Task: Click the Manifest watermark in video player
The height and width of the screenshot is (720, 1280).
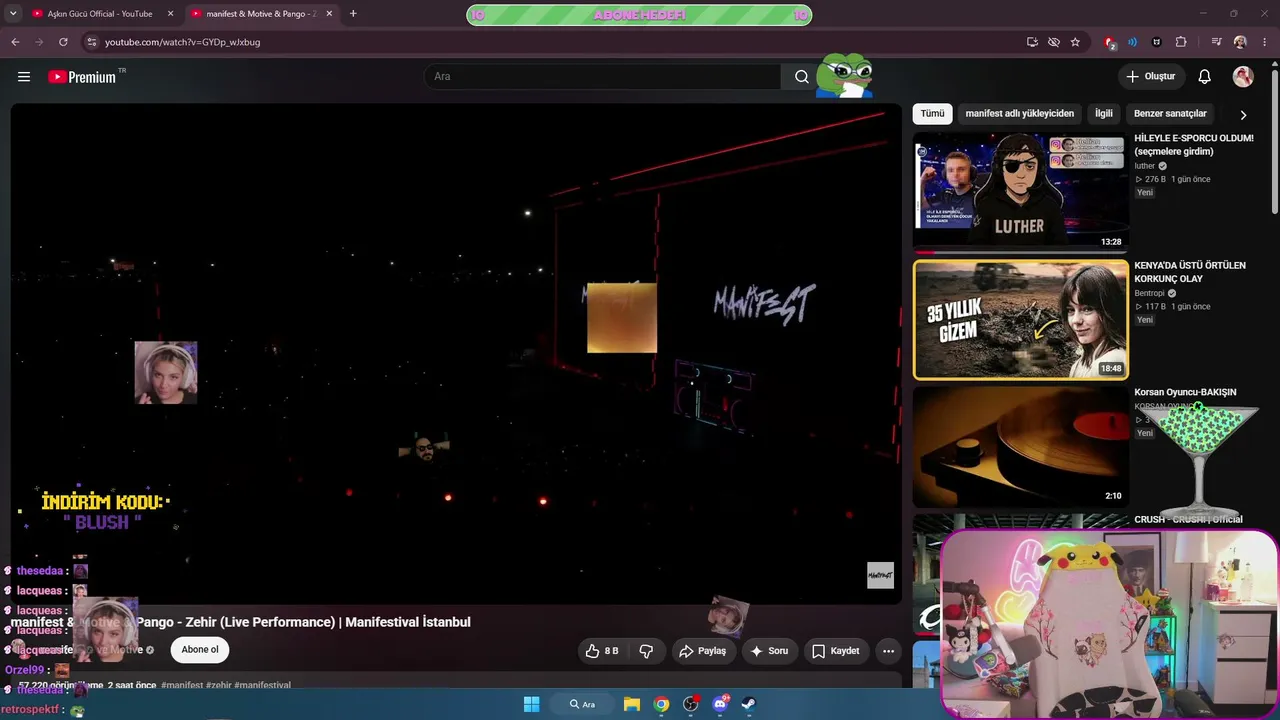Action: pyautogui.click(x=880, y=575)
